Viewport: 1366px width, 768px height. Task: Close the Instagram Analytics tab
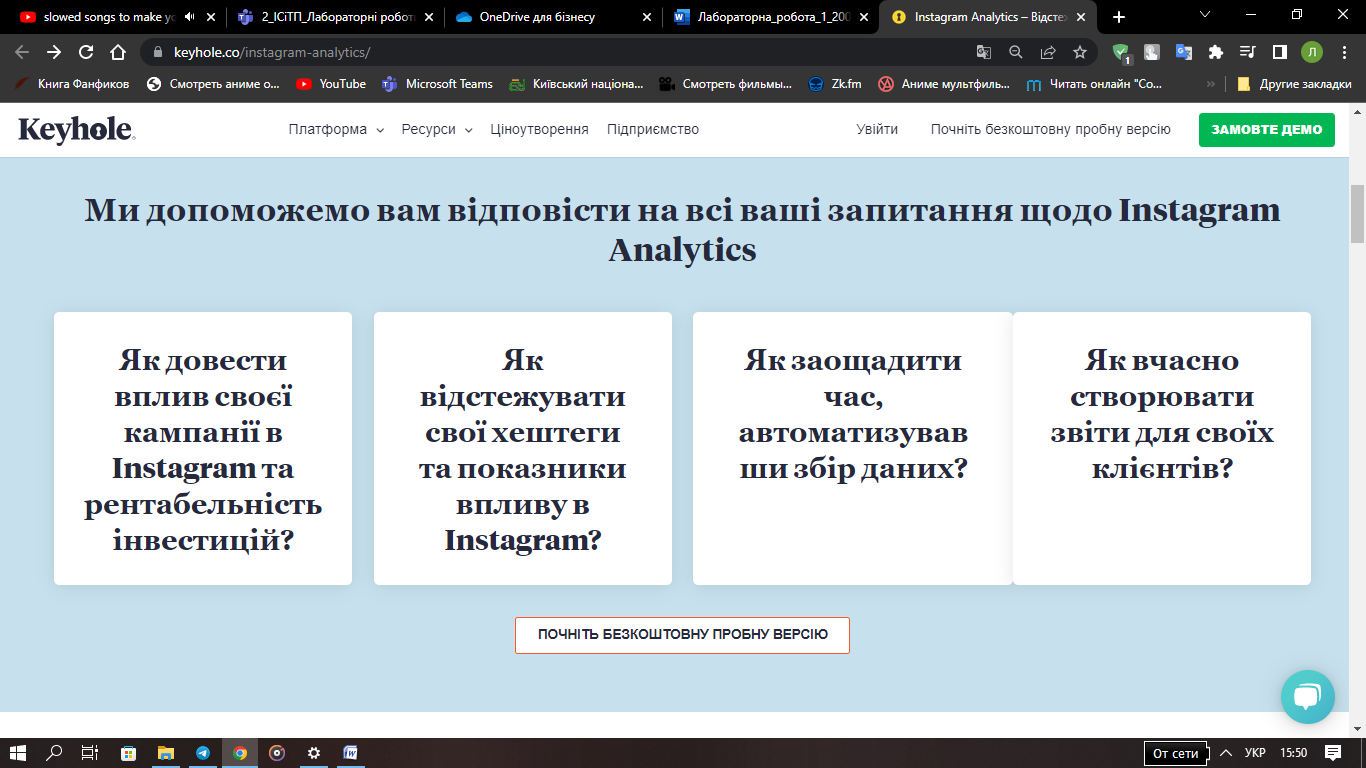(x=1080, y=17)
